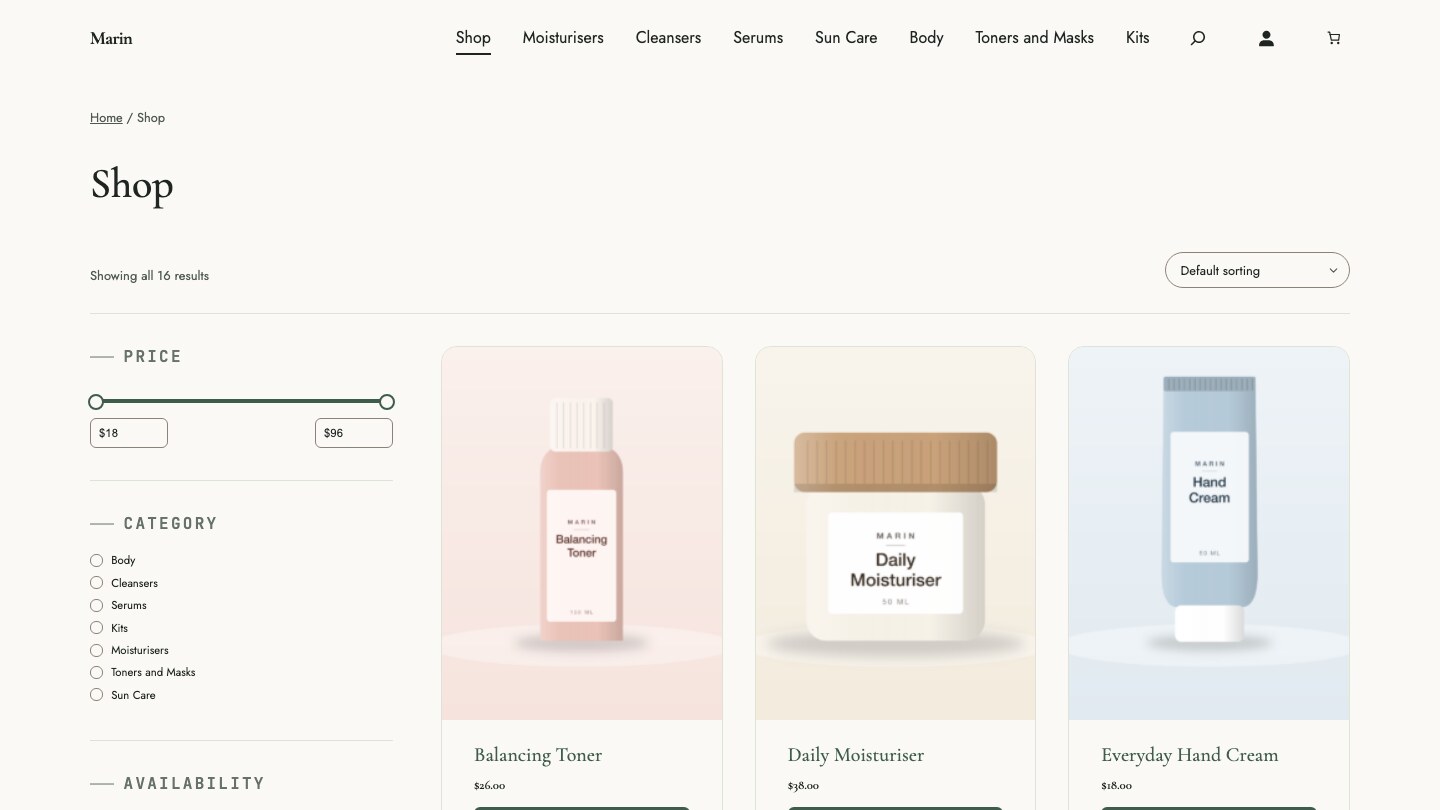Select the Moisturisers category radio button
1440x810 pixels.
click(96, 650)
